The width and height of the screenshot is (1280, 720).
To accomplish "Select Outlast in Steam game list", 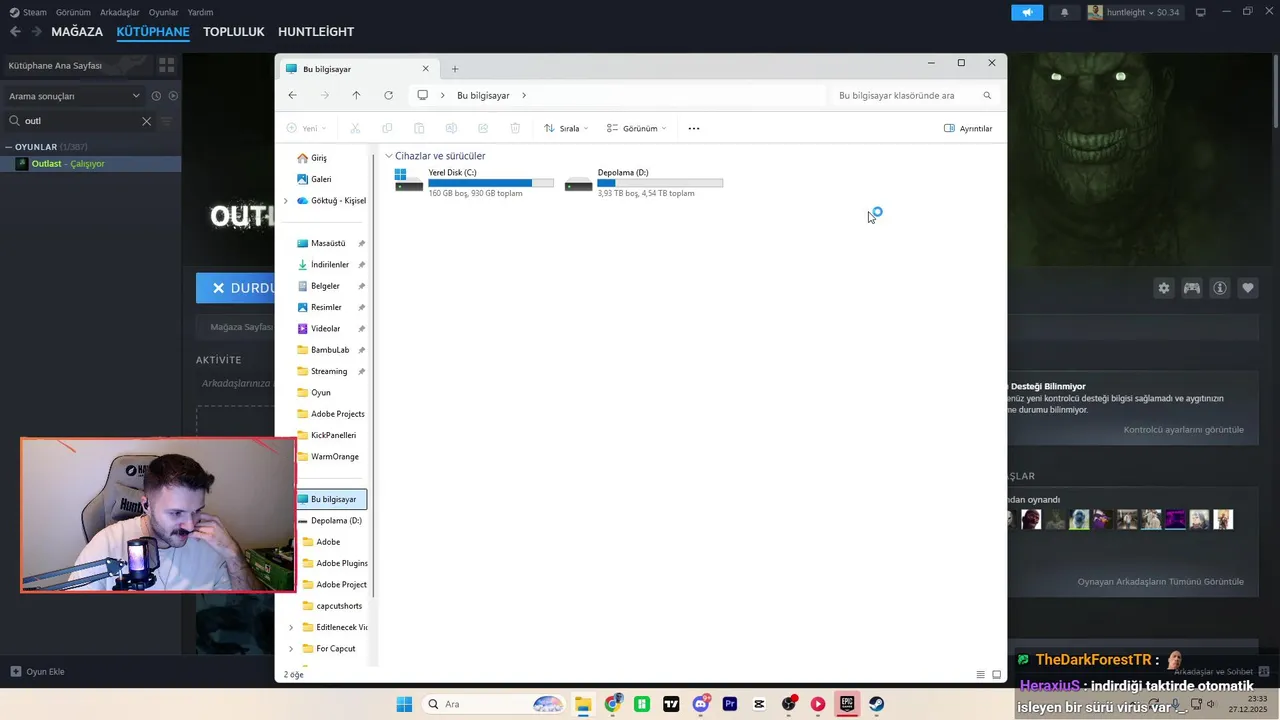I will click(90, 164).
